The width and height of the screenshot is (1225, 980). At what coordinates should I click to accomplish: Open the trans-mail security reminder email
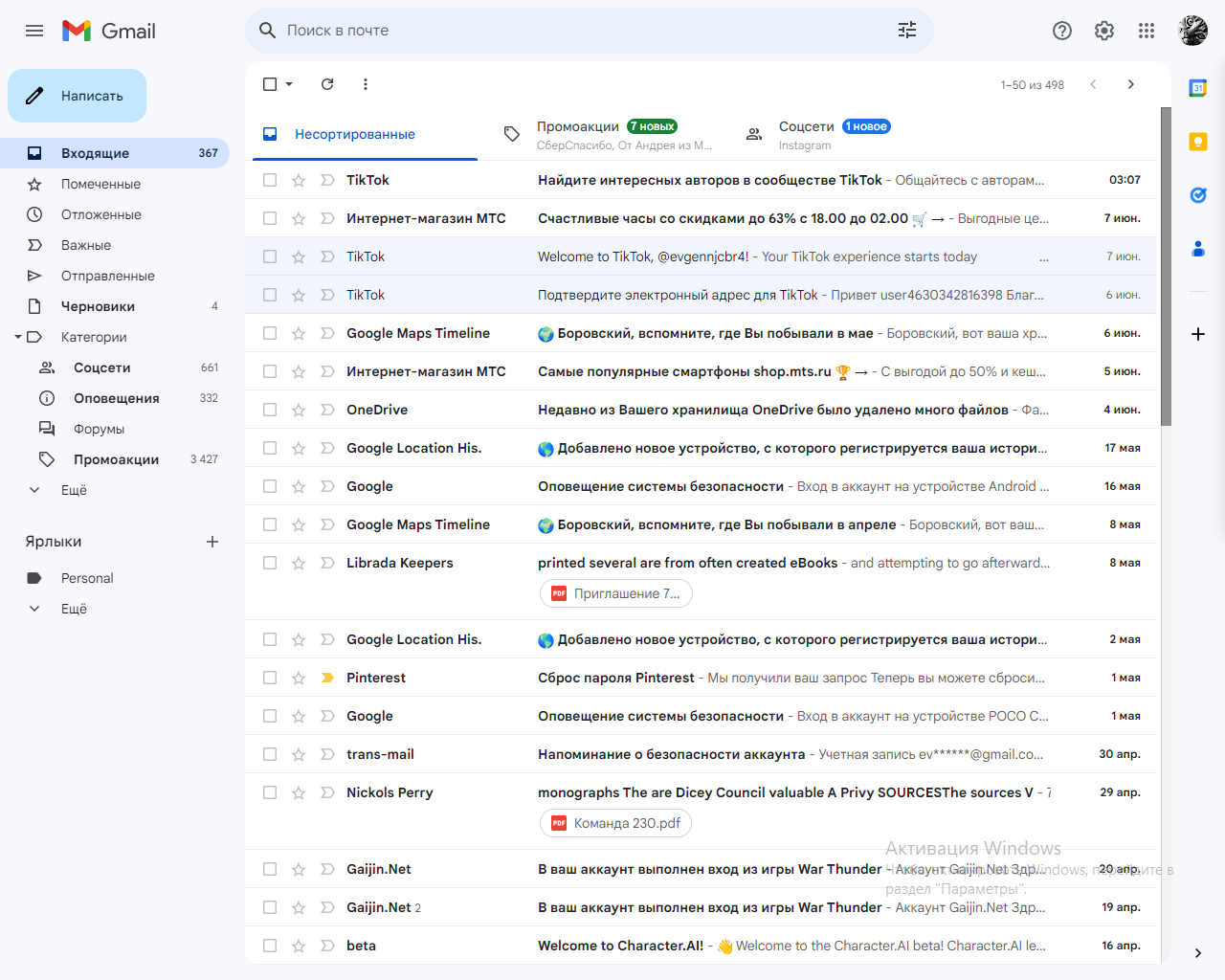[x=701, y=754]
